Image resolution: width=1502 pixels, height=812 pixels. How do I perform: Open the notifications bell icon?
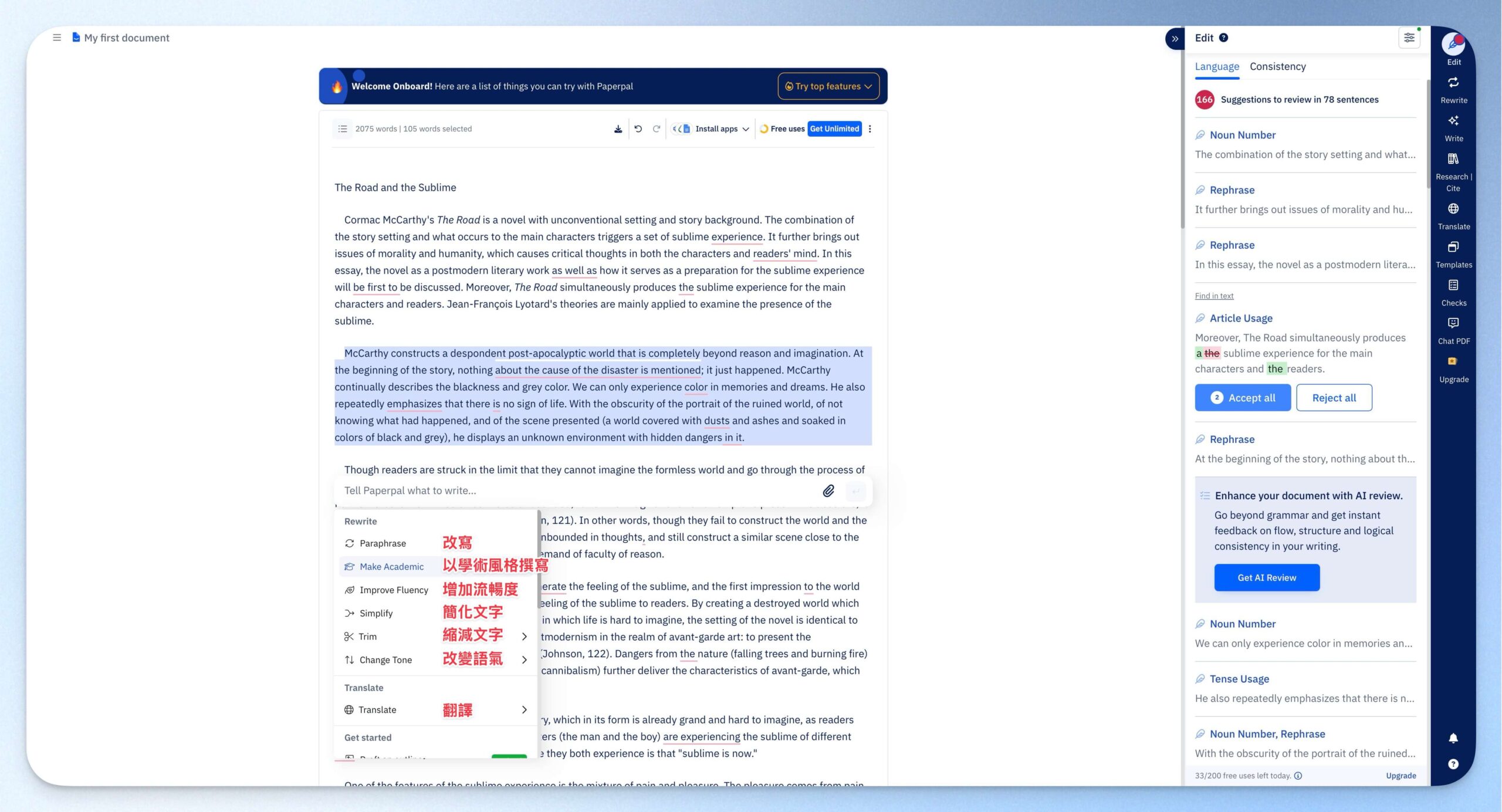[x=1453, y=738]
